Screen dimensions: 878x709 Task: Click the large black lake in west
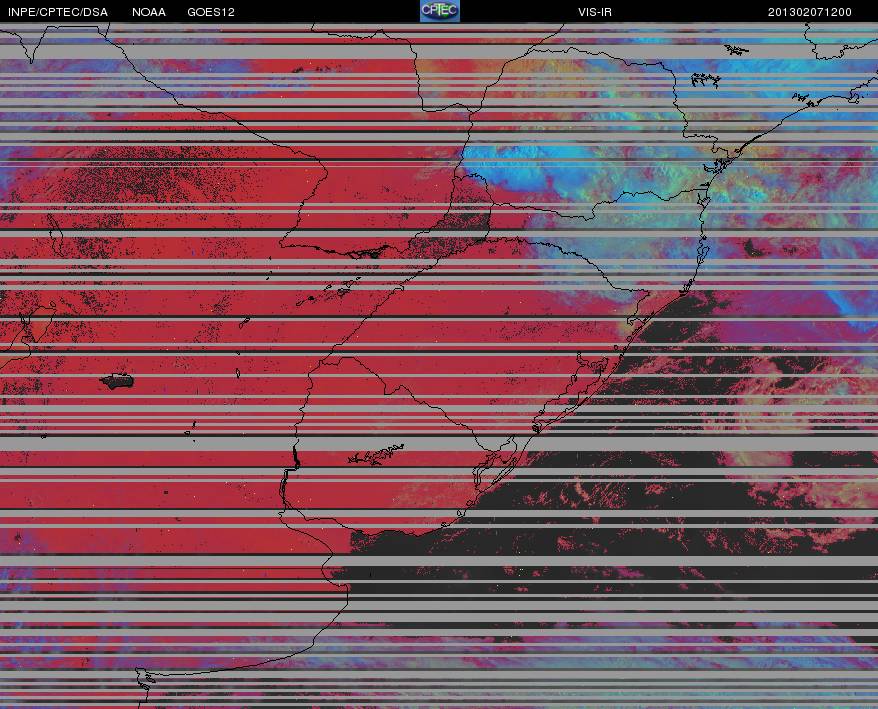click(x=117, y=381)
